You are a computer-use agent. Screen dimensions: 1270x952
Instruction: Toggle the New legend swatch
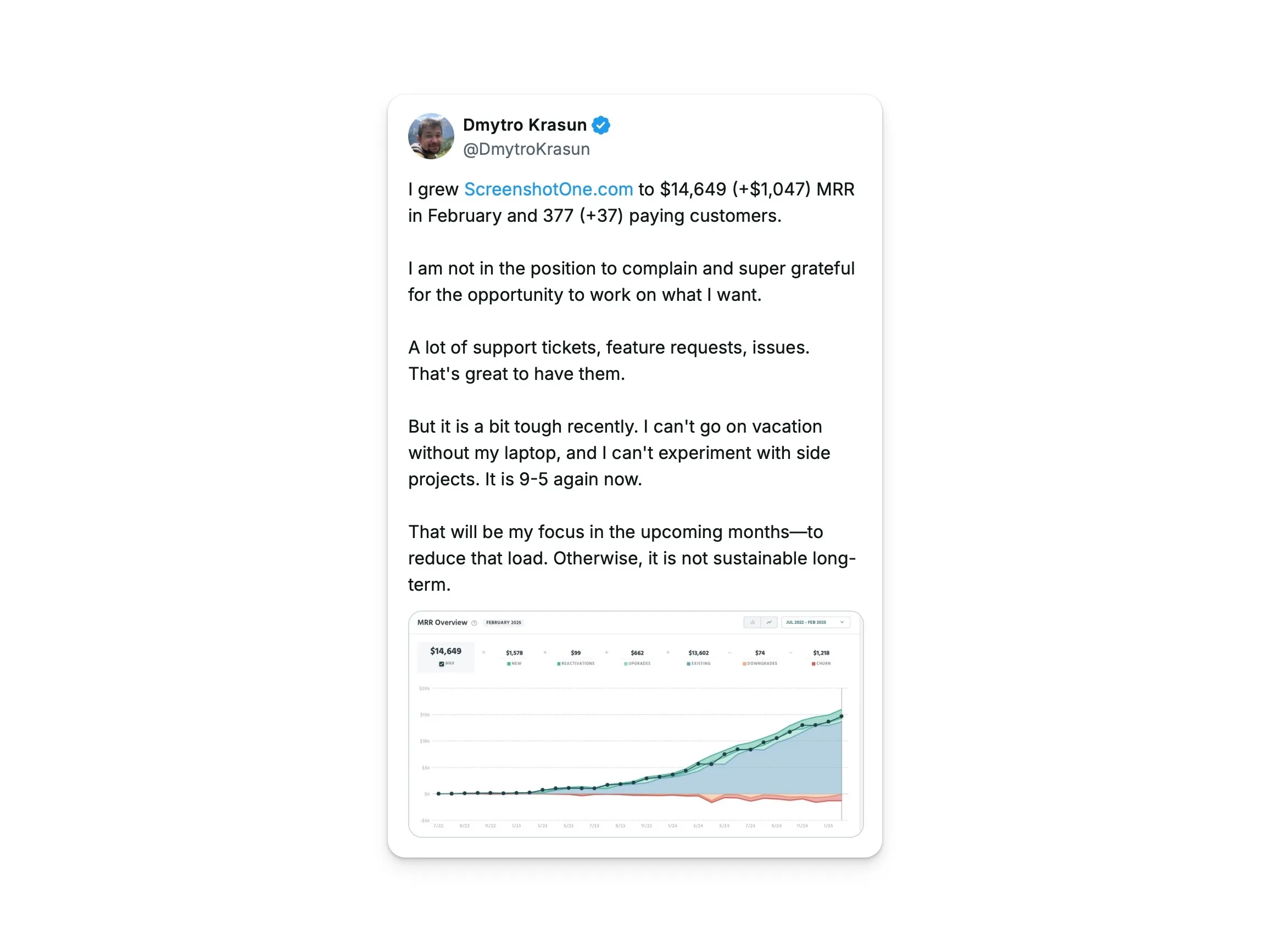[509, 664]
